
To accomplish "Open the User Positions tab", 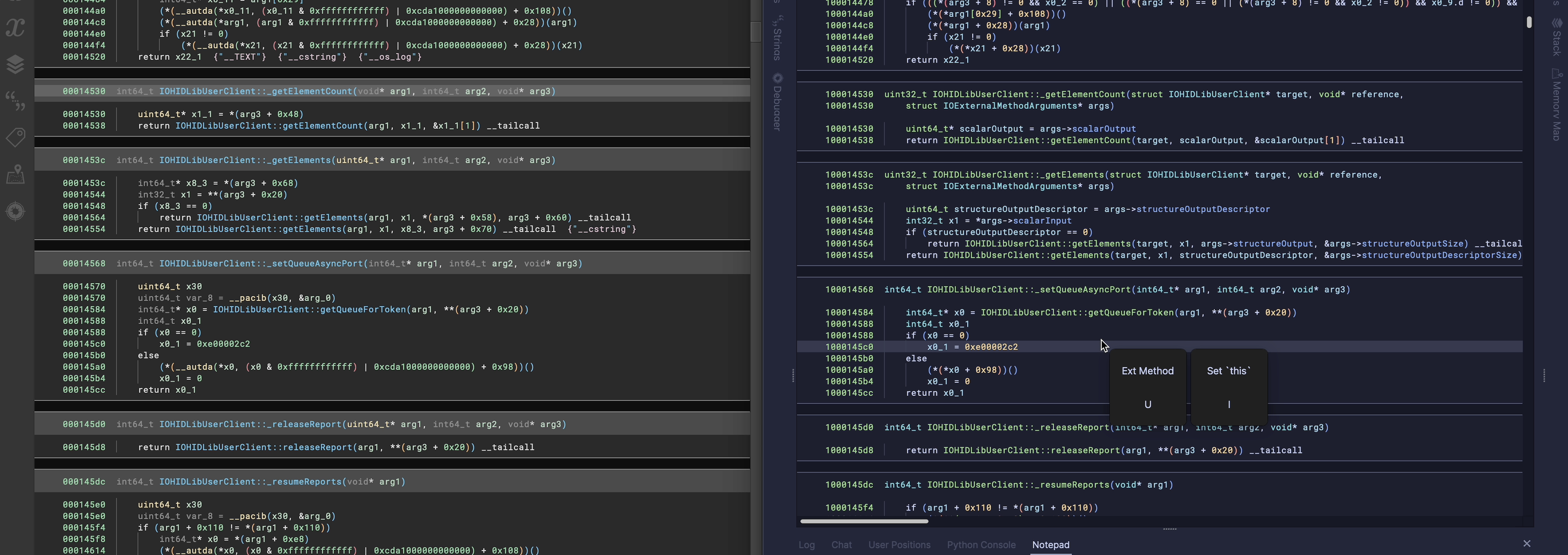I will click(x=899, y=545).
